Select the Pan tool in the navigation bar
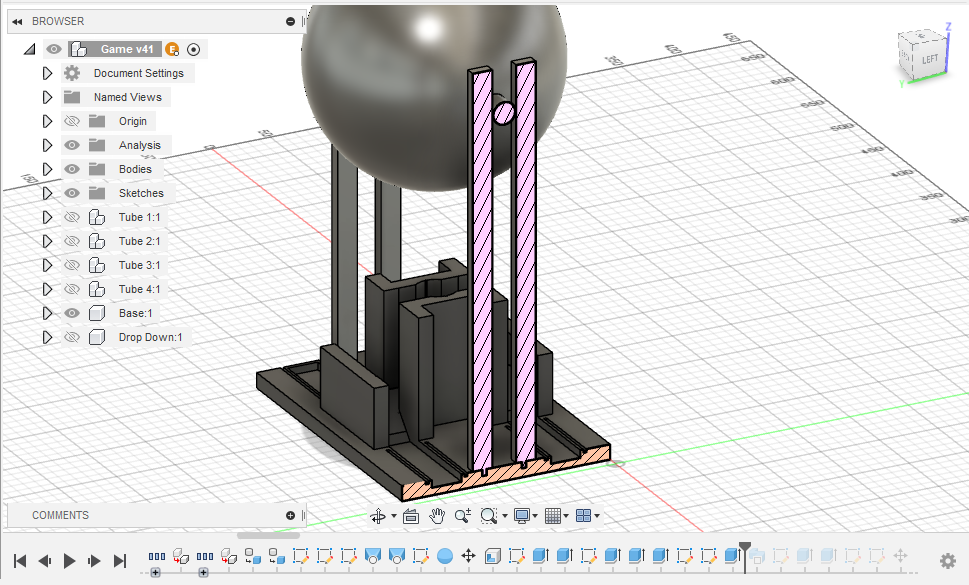 point(437,516)
